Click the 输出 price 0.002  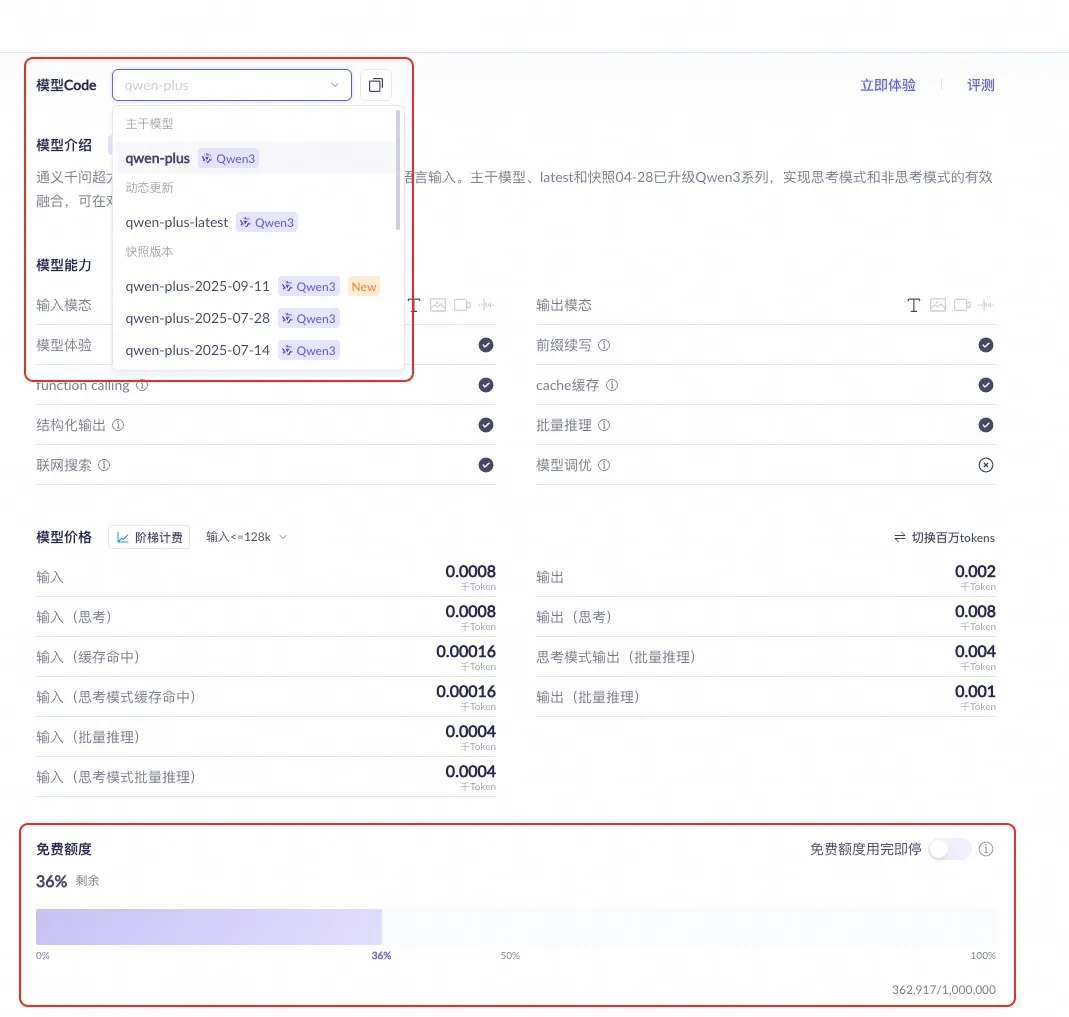975,571
